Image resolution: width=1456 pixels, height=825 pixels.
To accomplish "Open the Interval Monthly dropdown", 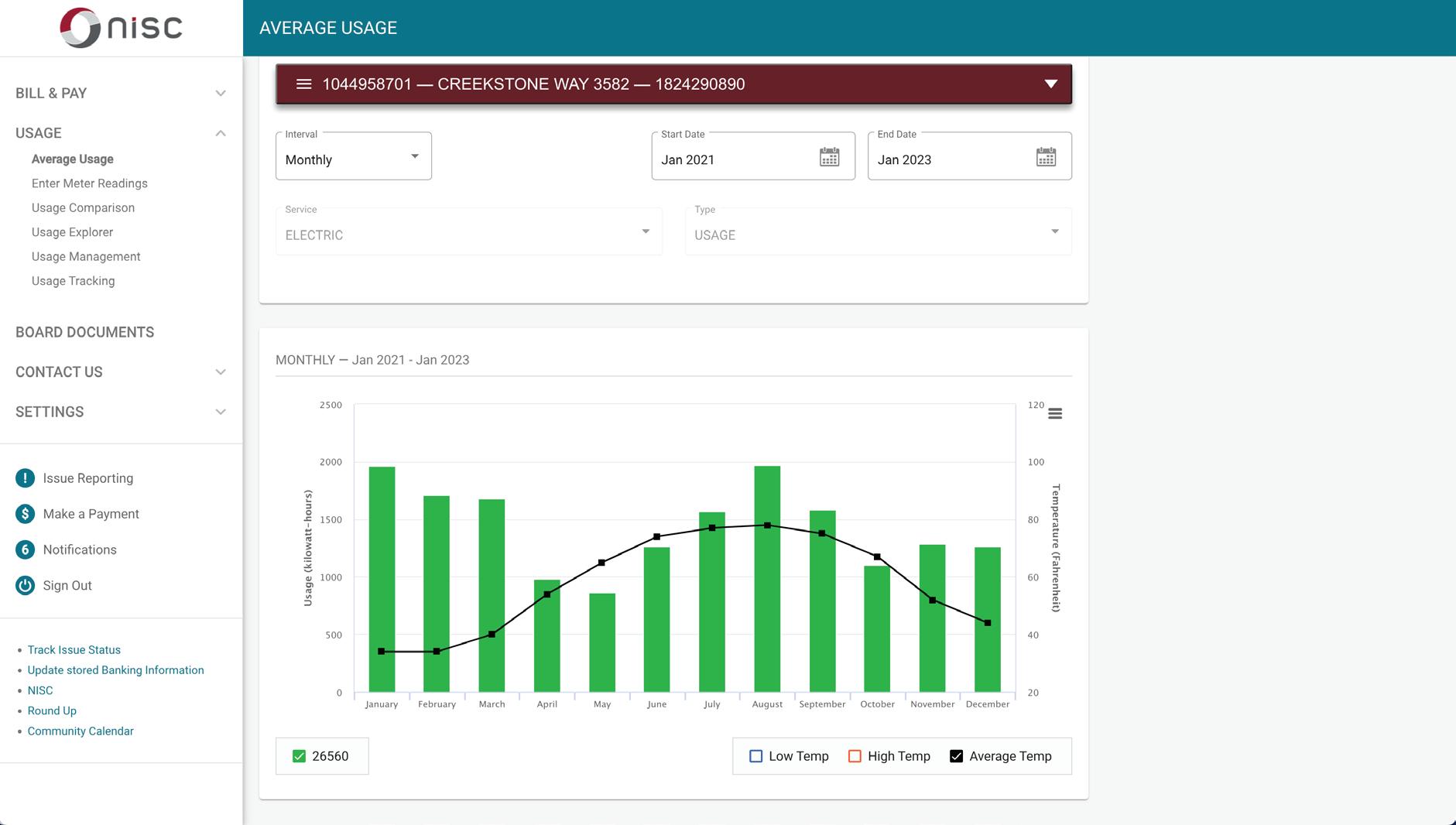I will pyautogui.click(x=354, y=156).
